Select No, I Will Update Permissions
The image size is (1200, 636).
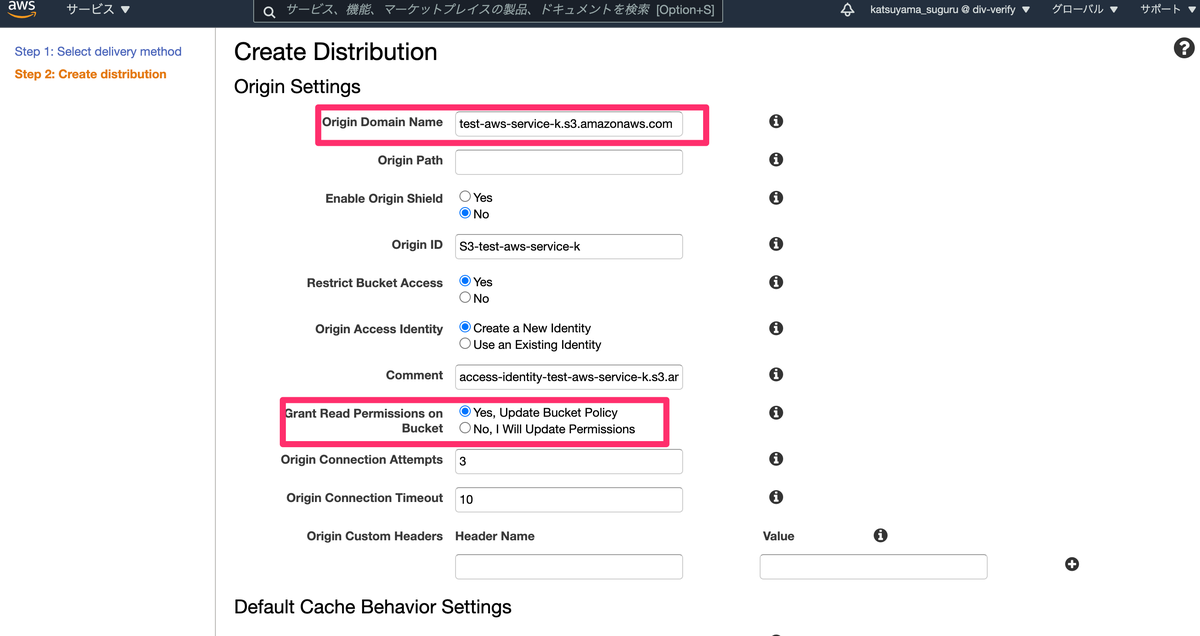(465, 427)
